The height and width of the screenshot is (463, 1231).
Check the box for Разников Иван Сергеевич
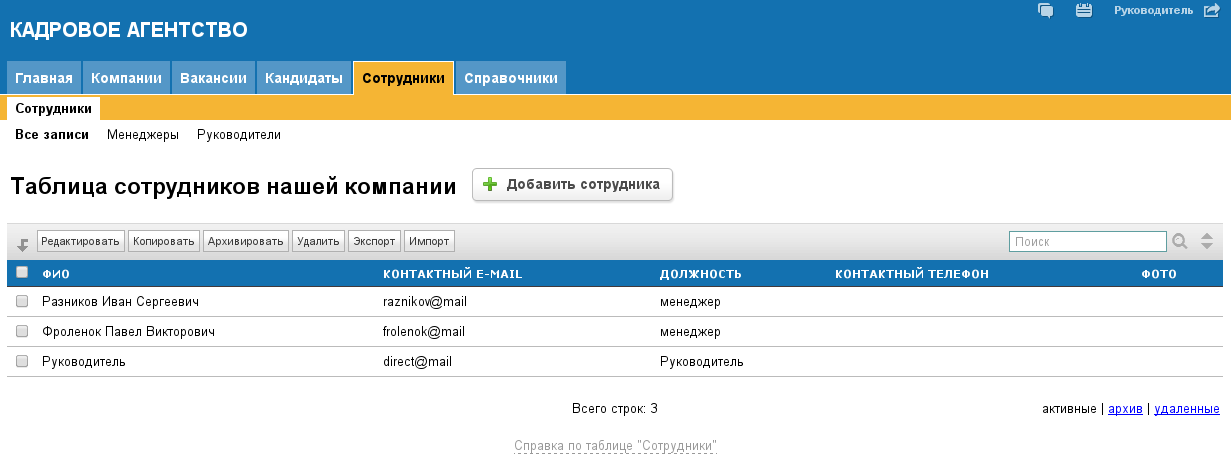22,302
